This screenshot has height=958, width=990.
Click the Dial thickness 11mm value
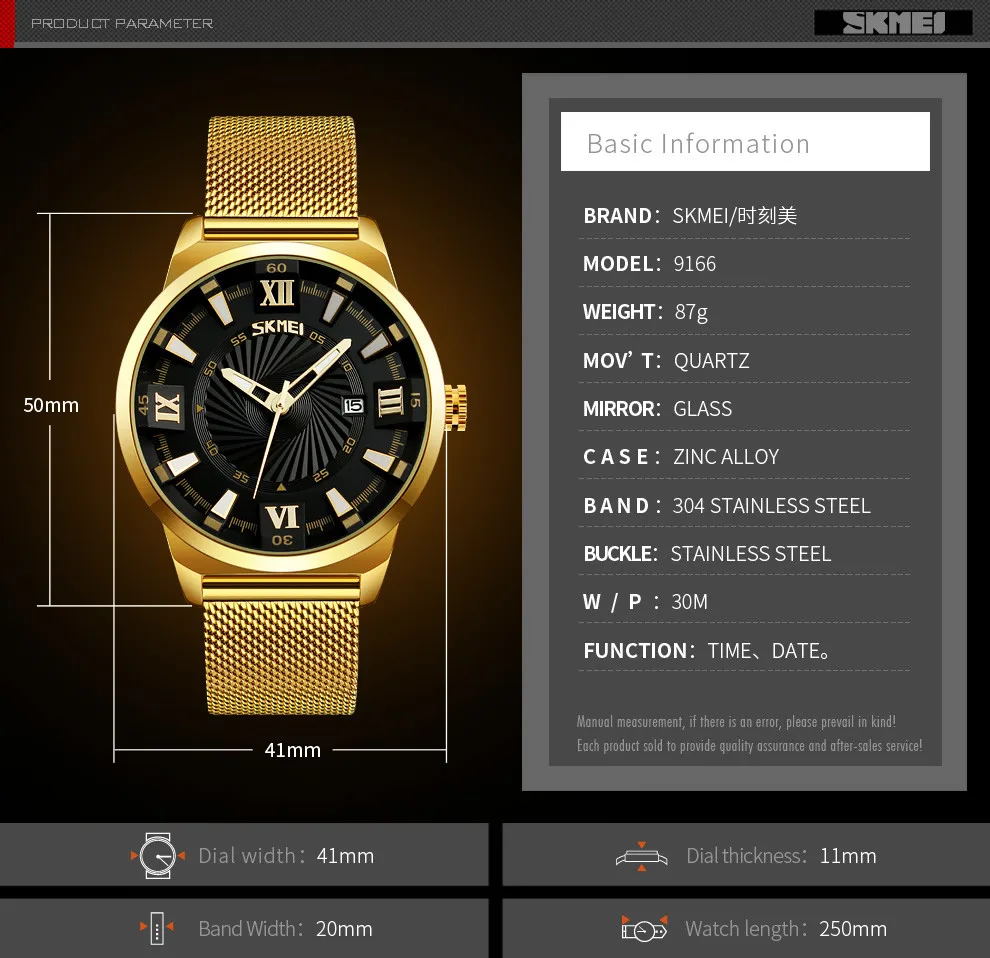pos(848,856)
